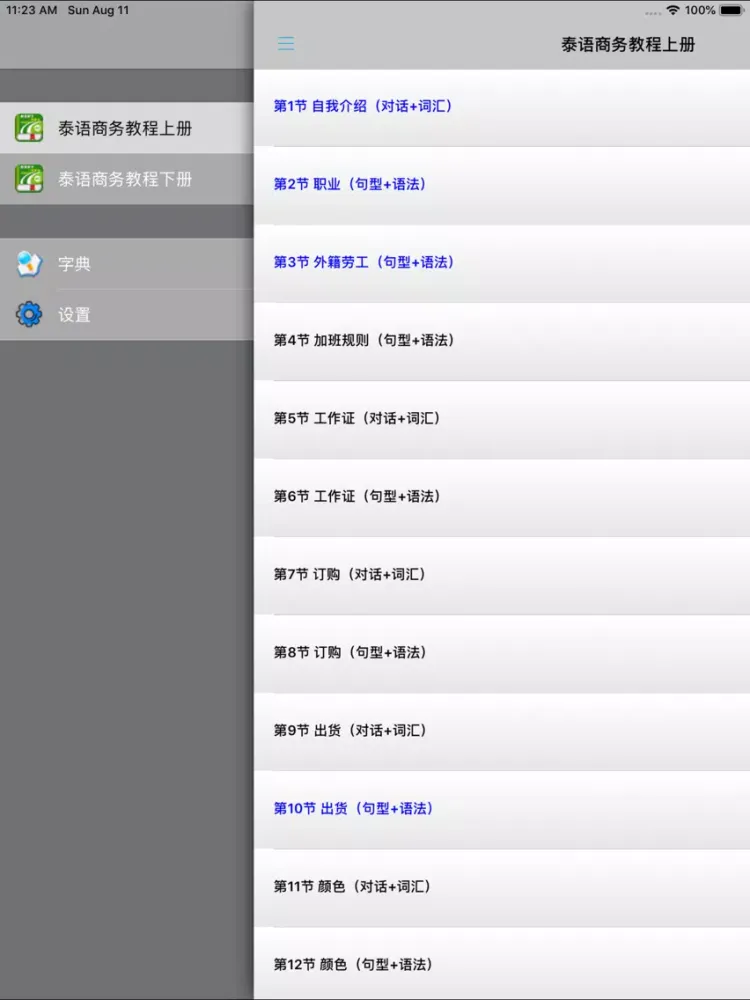750x1000 pixels.
Task: Tap the Sun Aug 11 date
Action: 98,10
